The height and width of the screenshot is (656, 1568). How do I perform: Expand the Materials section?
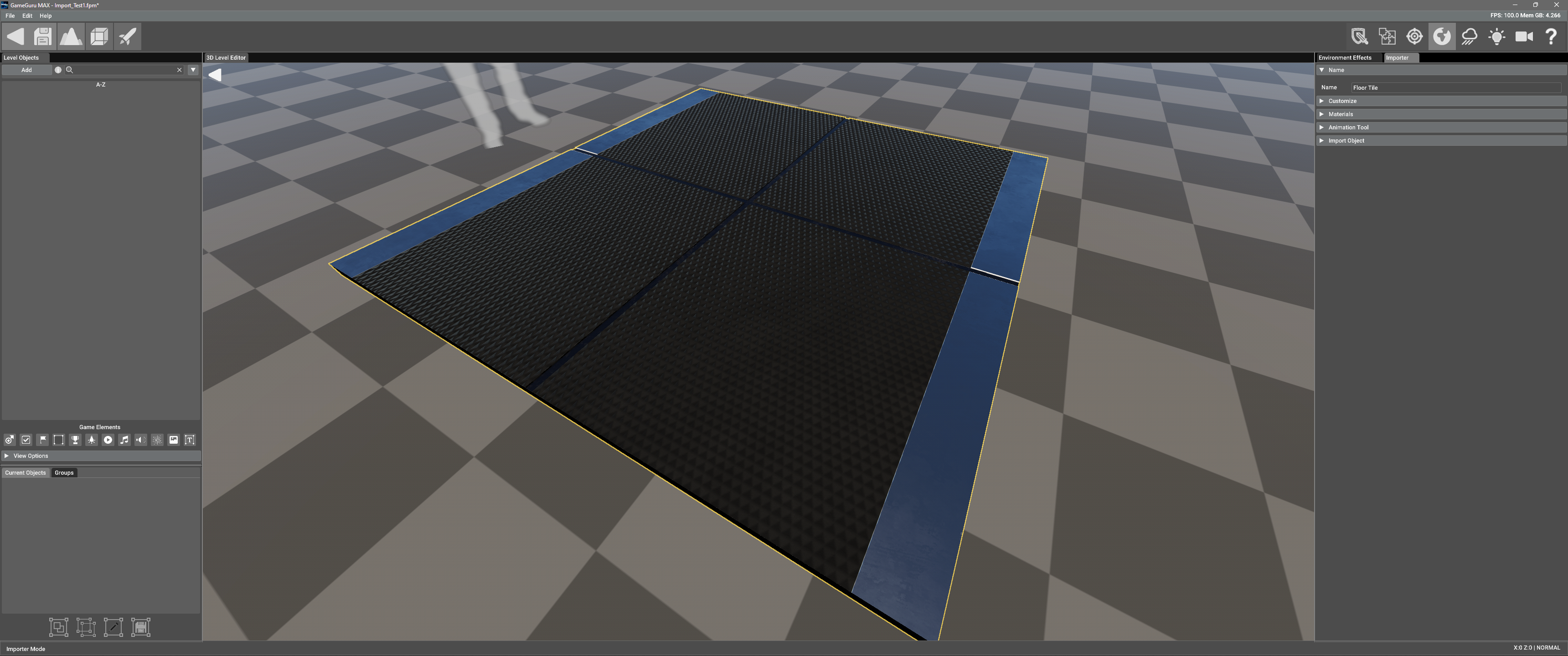(x=1441, y=114)
